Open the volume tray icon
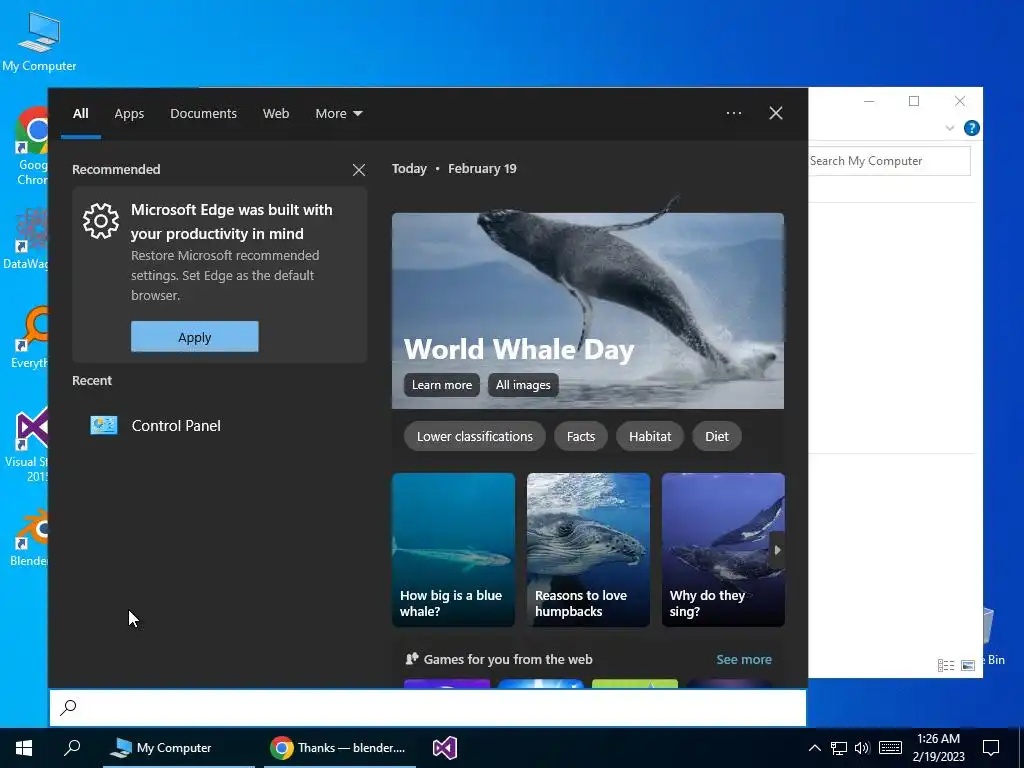The width and height of the screenshot is (1024, 768). click(x=862, y=748)
